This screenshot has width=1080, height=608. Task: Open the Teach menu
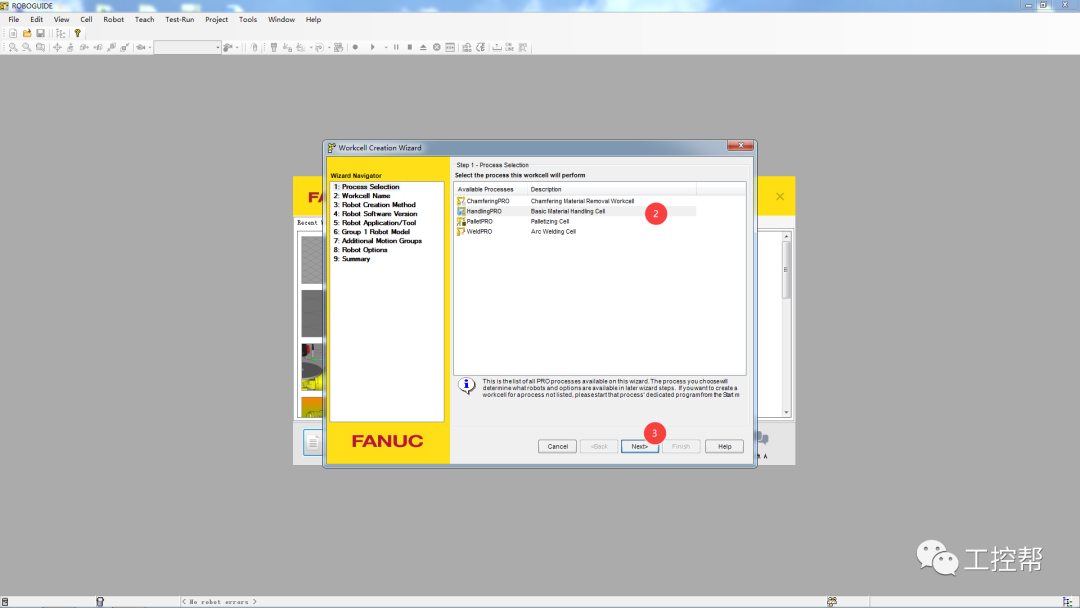pos(145,19)
